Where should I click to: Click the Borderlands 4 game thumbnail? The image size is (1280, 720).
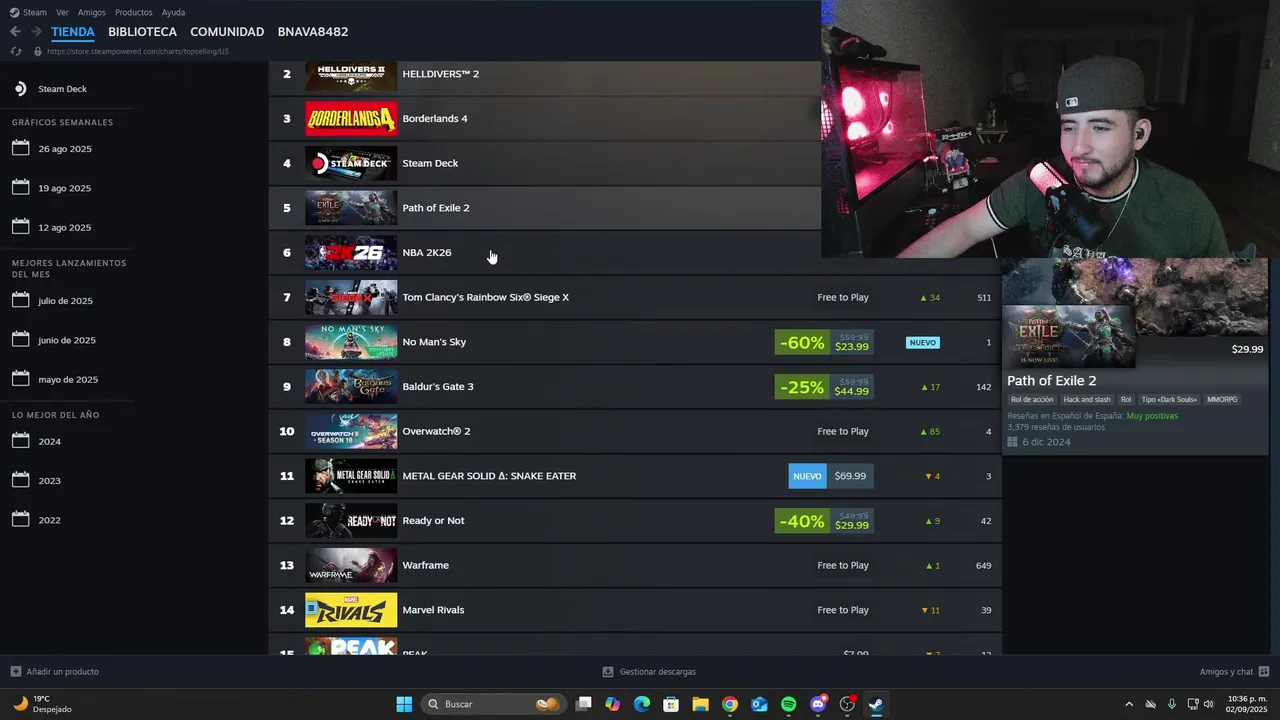351,118
